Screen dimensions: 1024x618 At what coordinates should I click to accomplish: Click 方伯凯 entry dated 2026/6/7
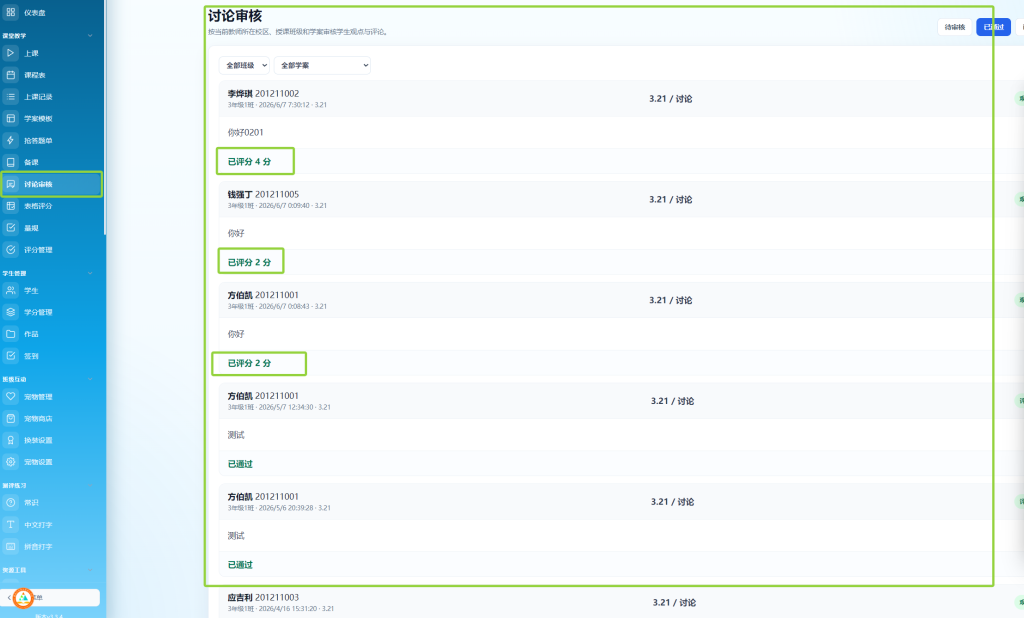point(263,295)
